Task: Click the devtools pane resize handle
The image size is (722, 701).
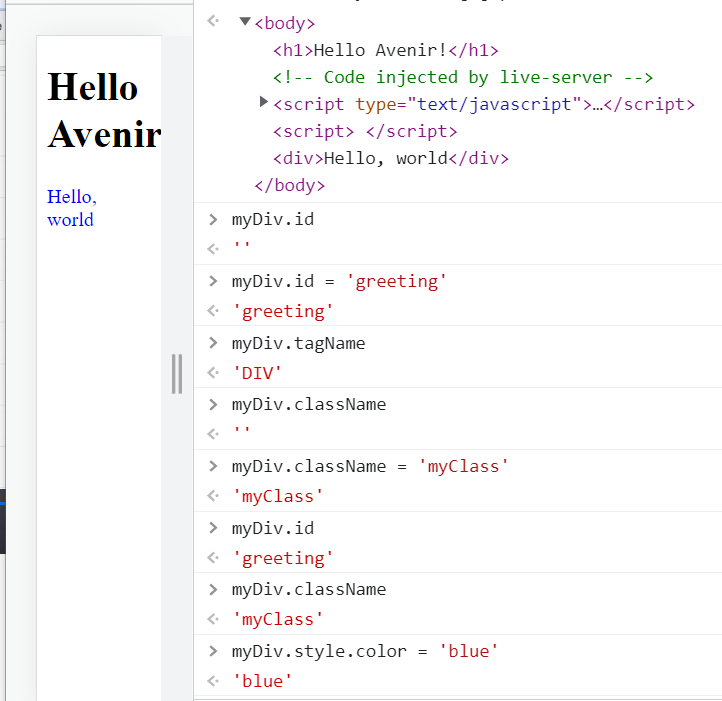Action: 177,374
